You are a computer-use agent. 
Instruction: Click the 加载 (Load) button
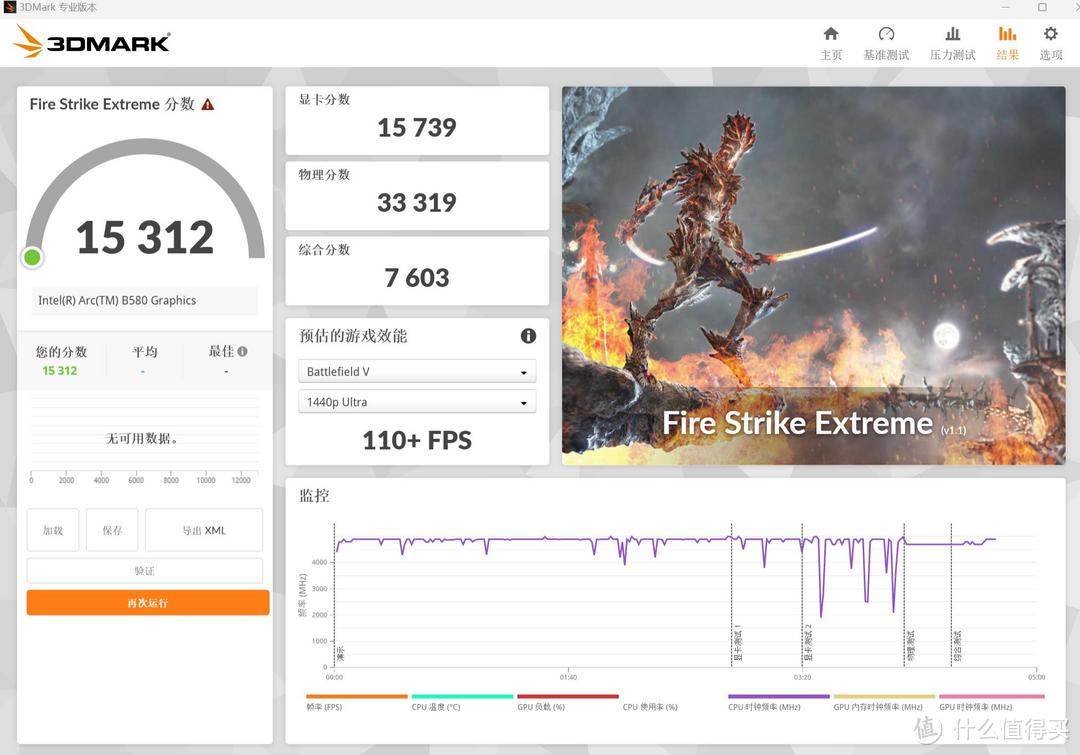point(53,530)
